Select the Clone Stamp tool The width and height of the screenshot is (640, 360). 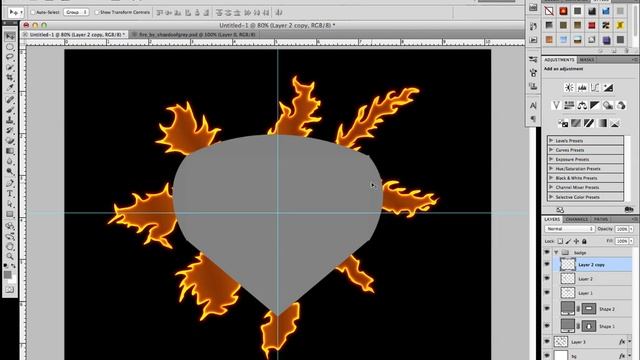[x=10, y=120]
